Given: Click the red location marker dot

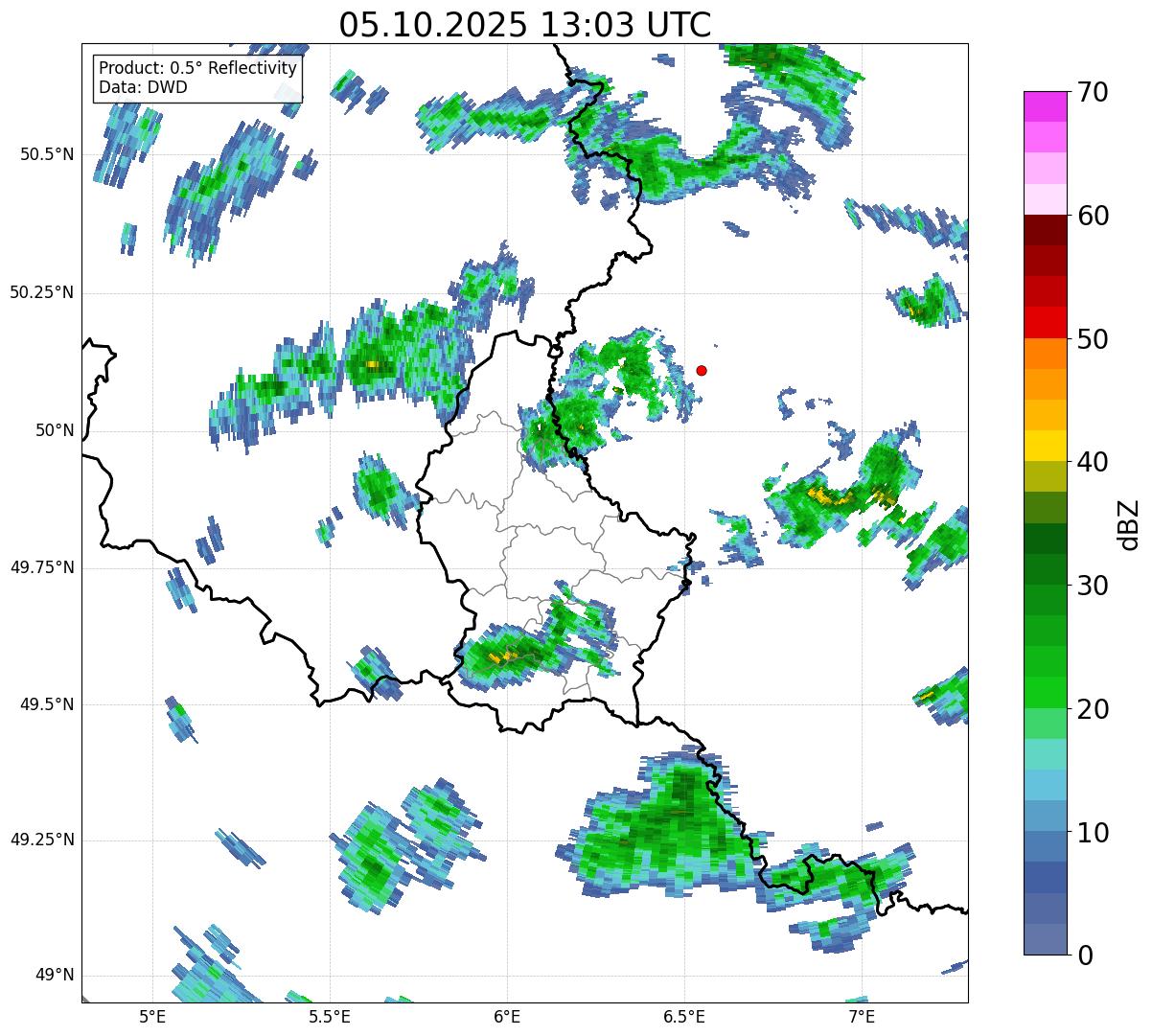Looking at the screenshot, I should (702, 370).
